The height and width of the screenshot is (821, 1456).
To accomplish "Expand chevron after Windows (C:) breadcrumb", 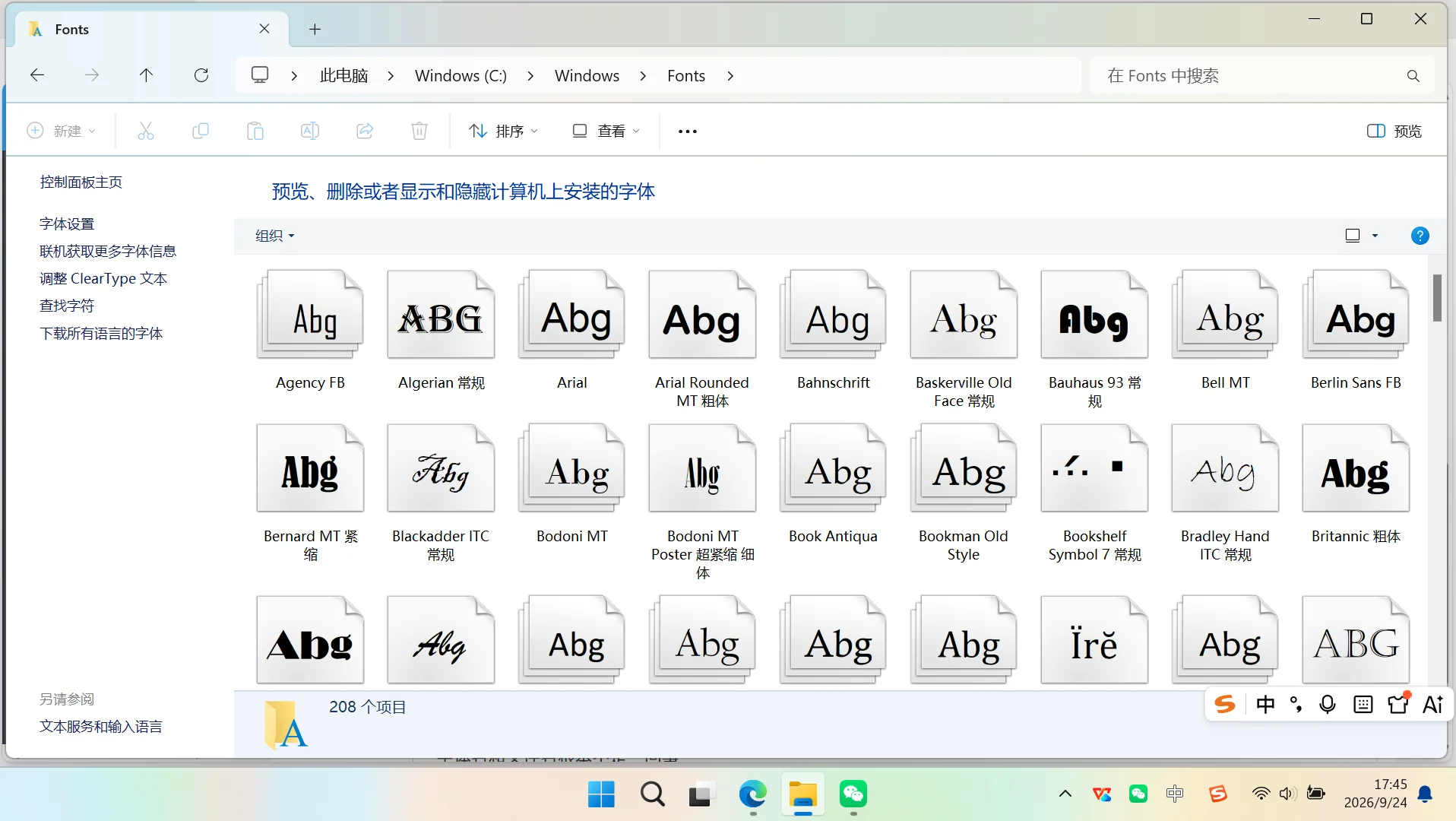I will tap(530, 76).
